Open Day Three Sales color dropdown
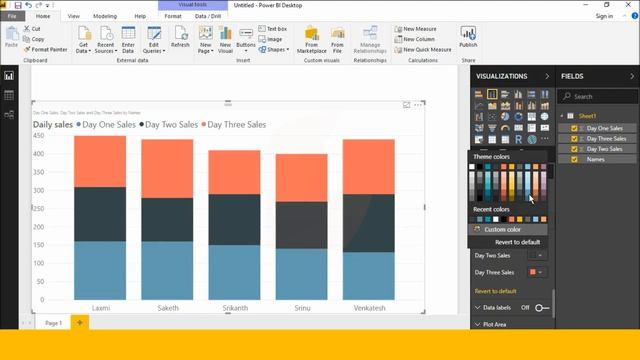This screenshot has width=640, height=360. click(537, 272)
